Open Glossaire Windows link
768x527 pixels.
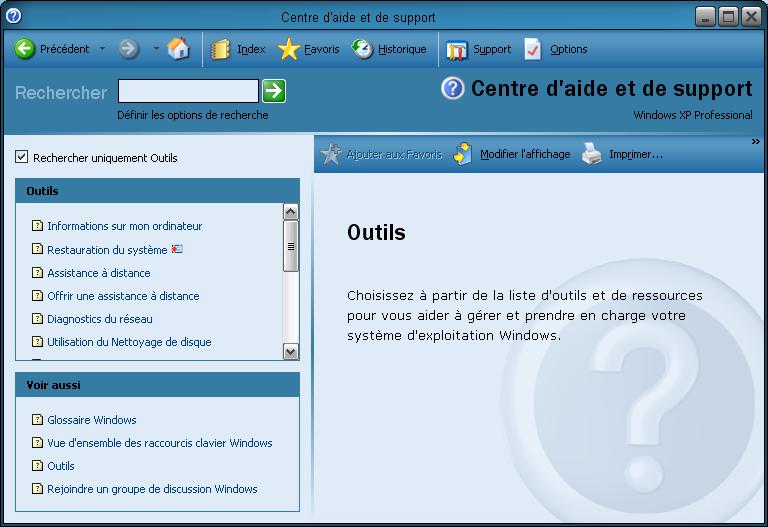91,420
